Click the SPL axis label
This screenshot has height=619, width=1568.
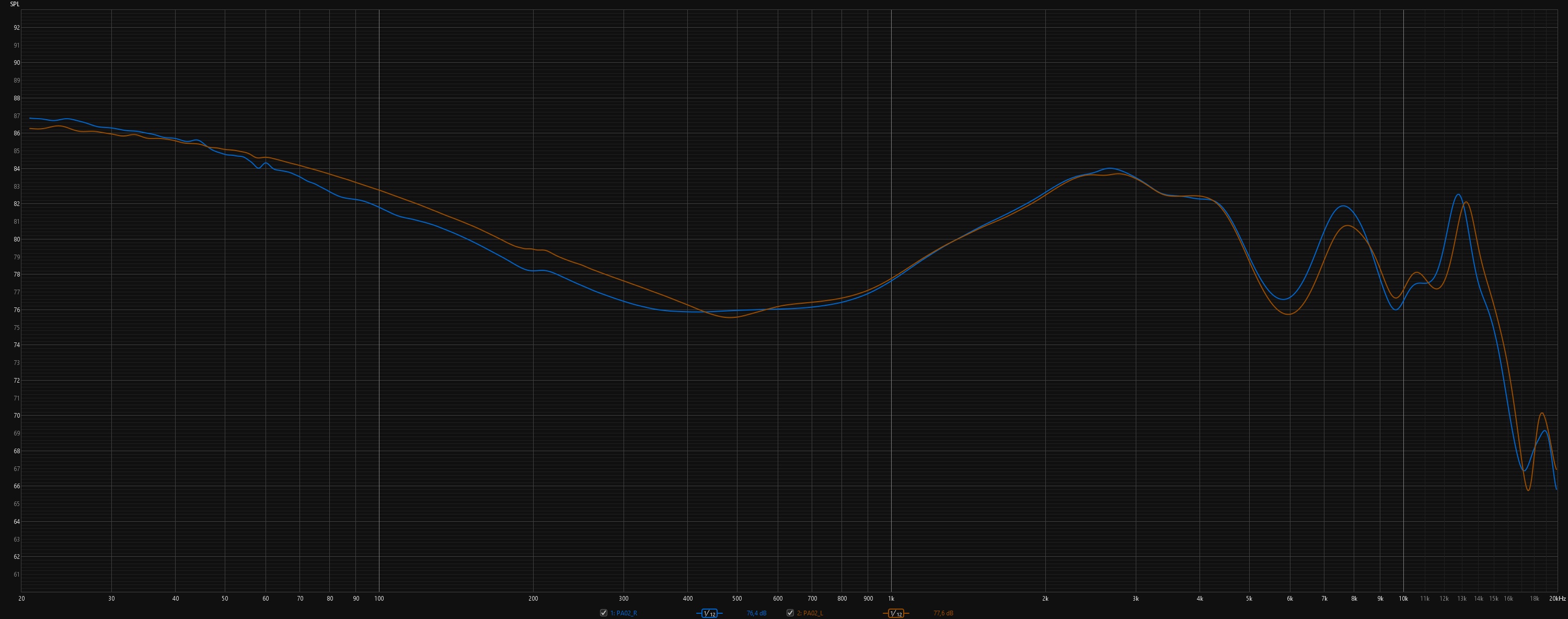pyautogui.click(x=15, y=4)
